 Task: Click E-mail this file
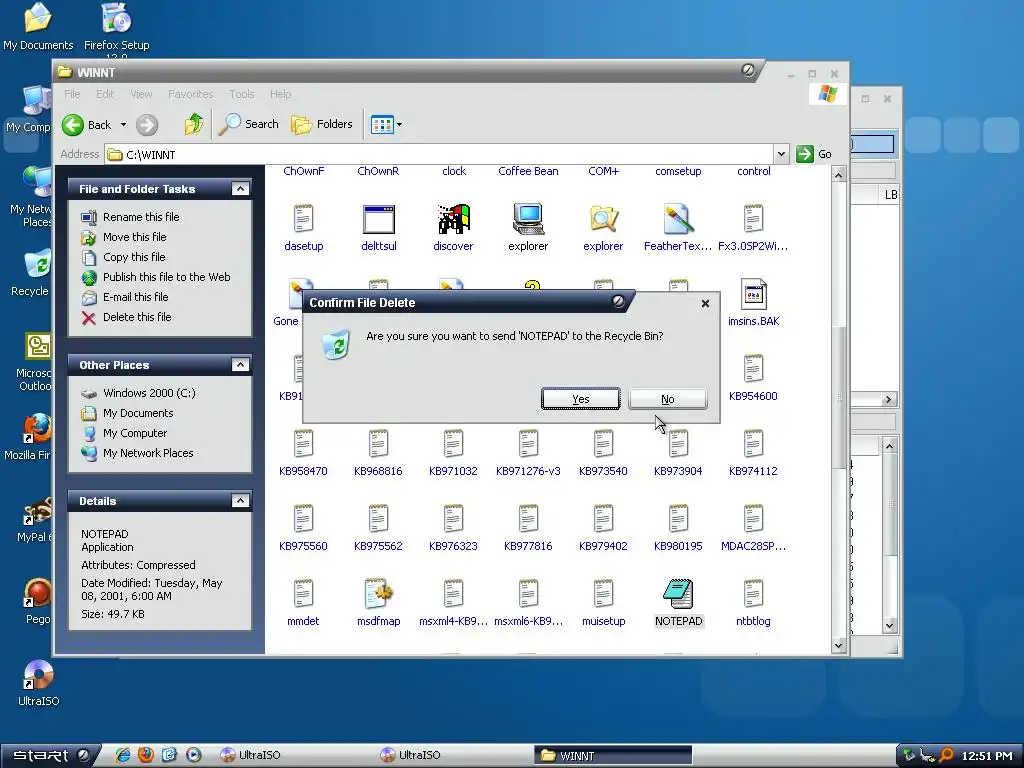125,297
